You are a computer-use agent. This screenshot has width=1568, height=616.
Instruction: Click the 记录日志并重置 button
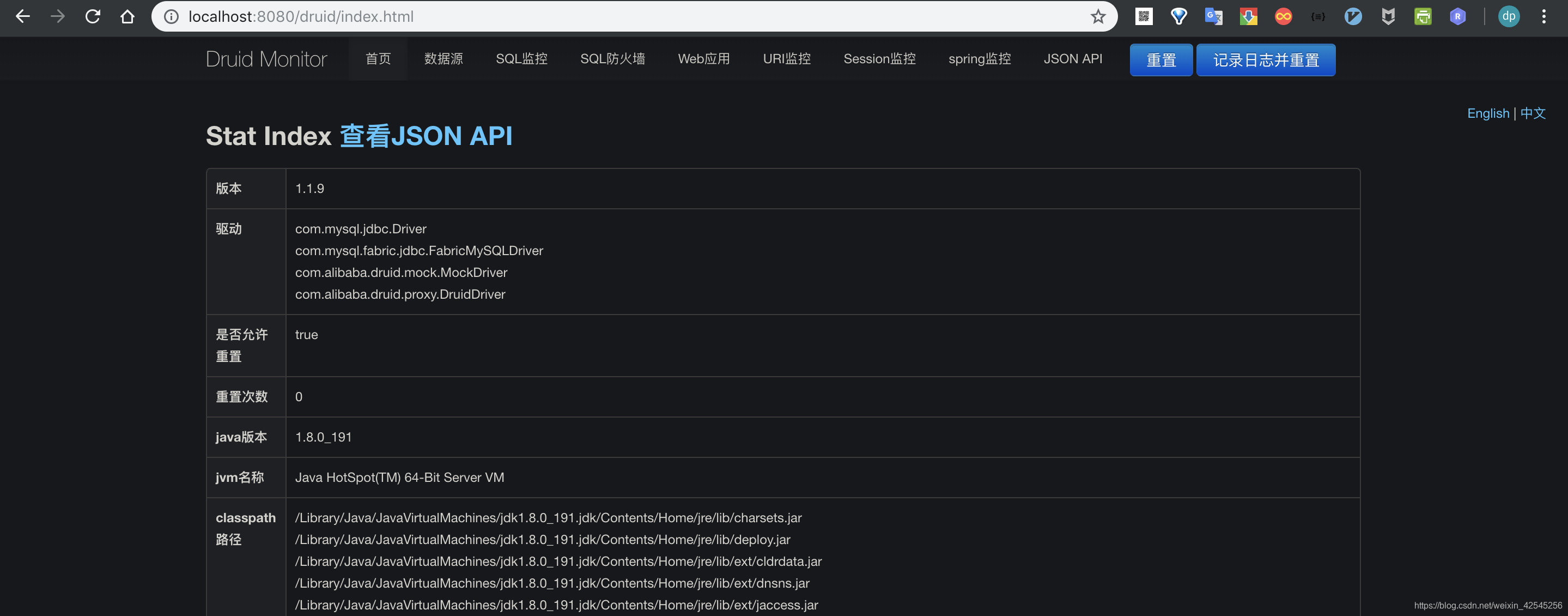[1266, 60]
